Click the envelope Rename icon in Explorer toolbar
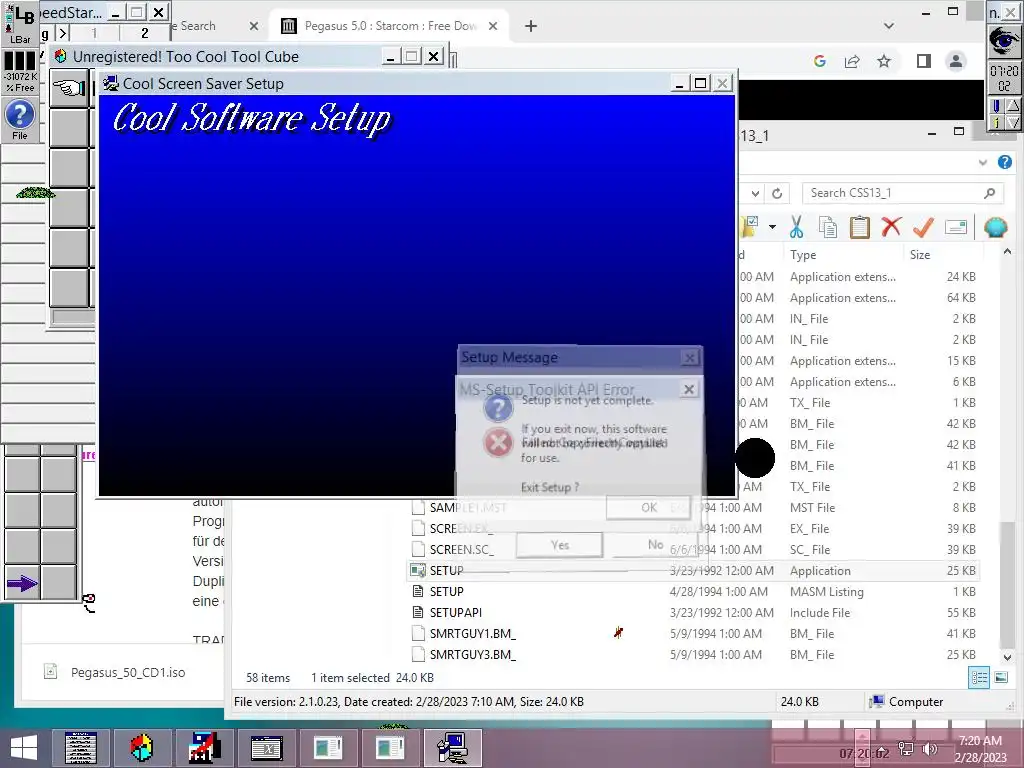The image size is (1024, 768). tap(955, 227)
